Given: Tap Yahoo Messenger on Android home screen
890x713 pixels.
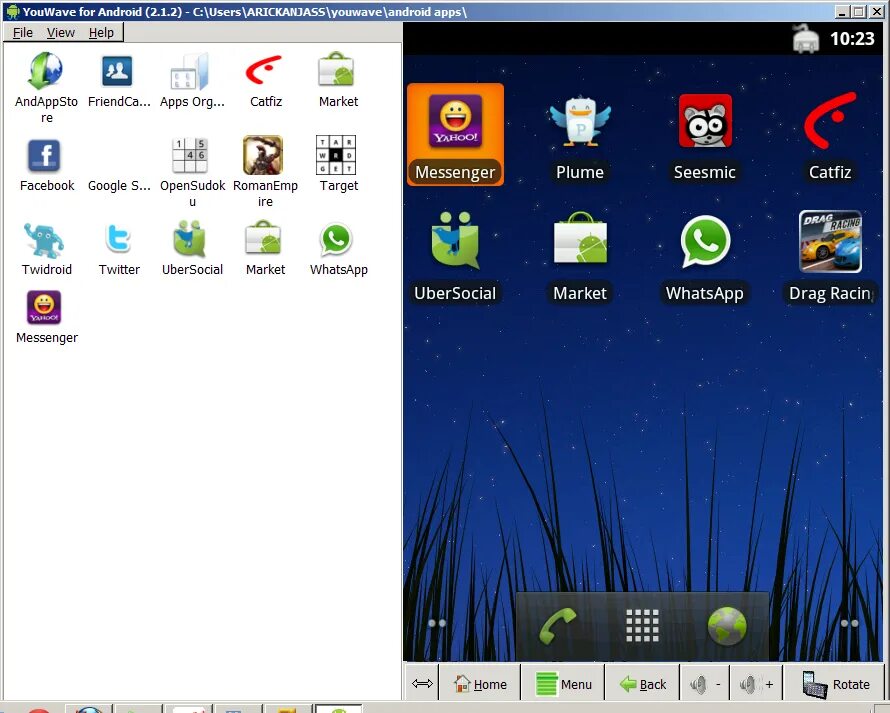Looking at the screenshot, I should pyautogui.click(x=455, y=135).
